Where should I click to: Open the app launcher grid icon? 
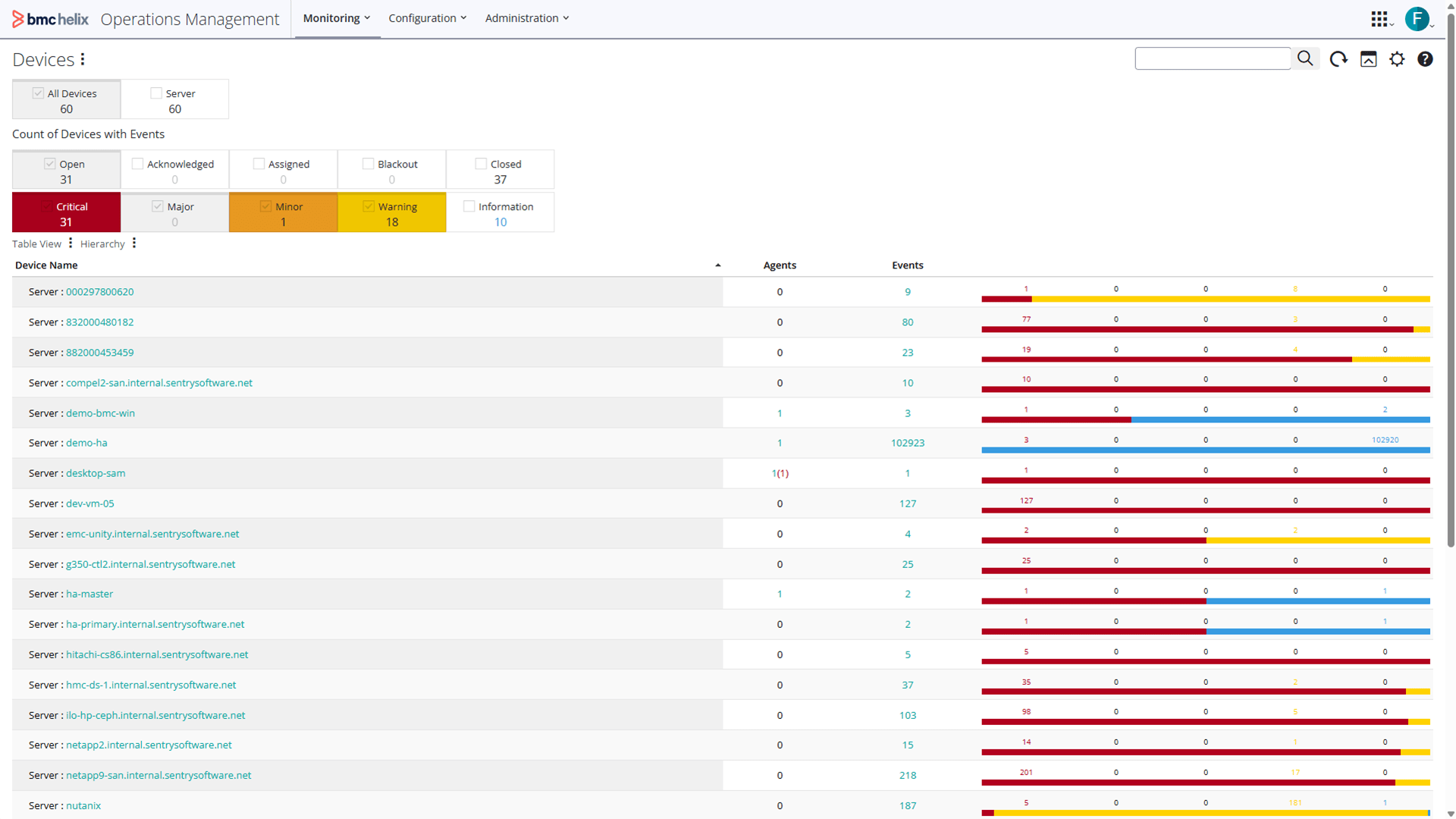(1379, 19)
